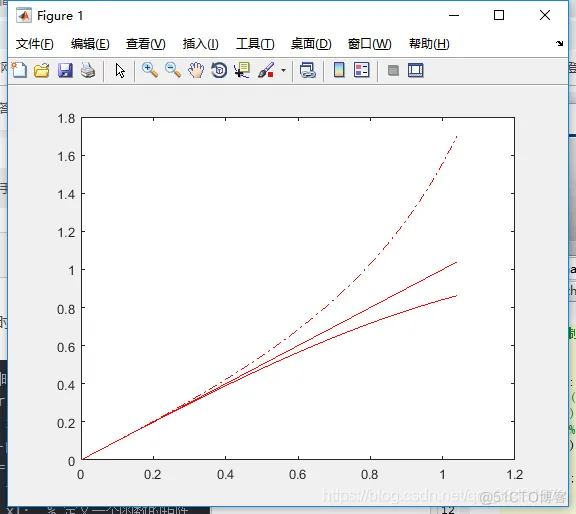Open the 帮助(H) menu

coord(429,44)
